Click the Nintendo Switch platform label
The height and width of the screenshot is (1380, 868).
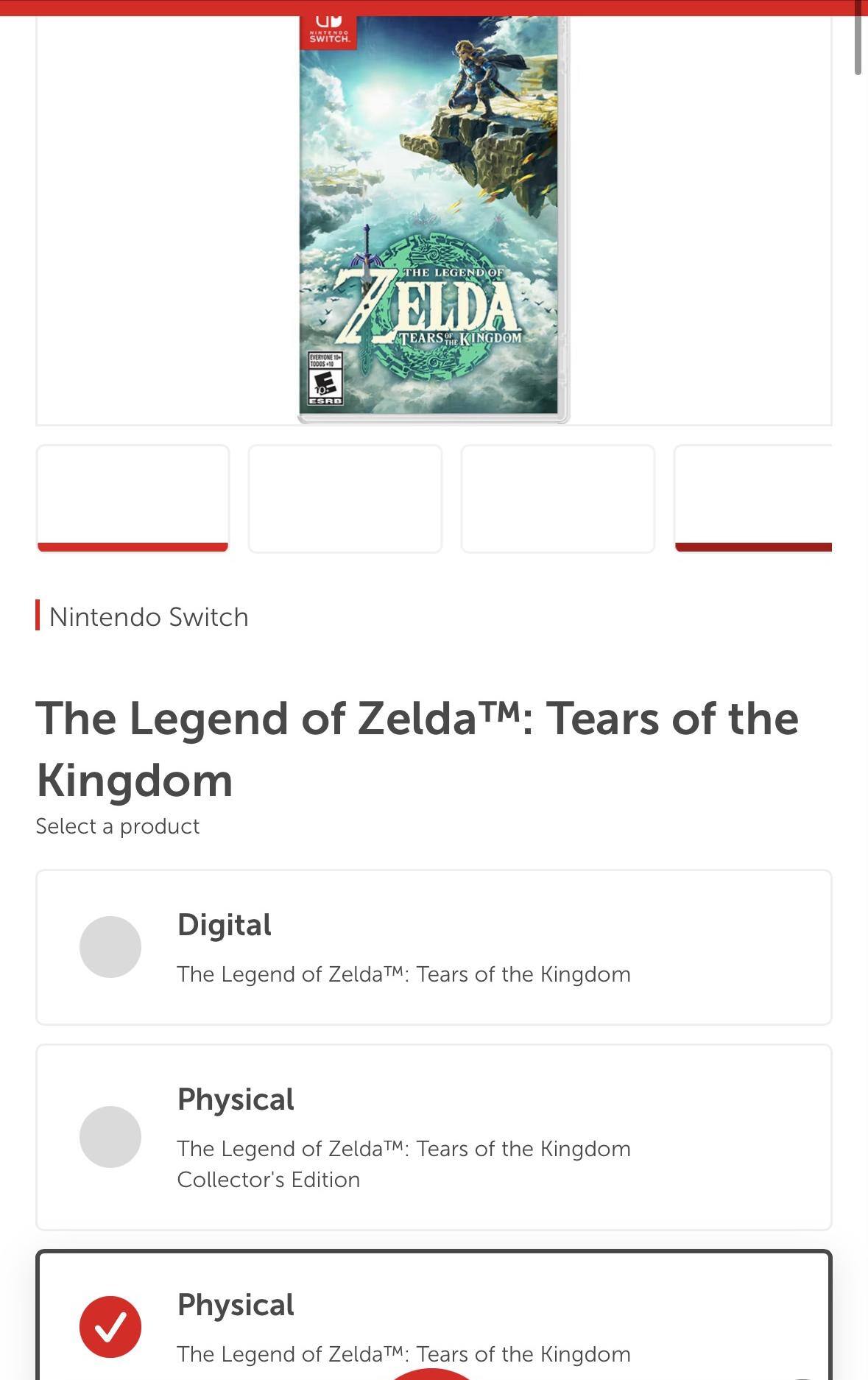[149, 617]
